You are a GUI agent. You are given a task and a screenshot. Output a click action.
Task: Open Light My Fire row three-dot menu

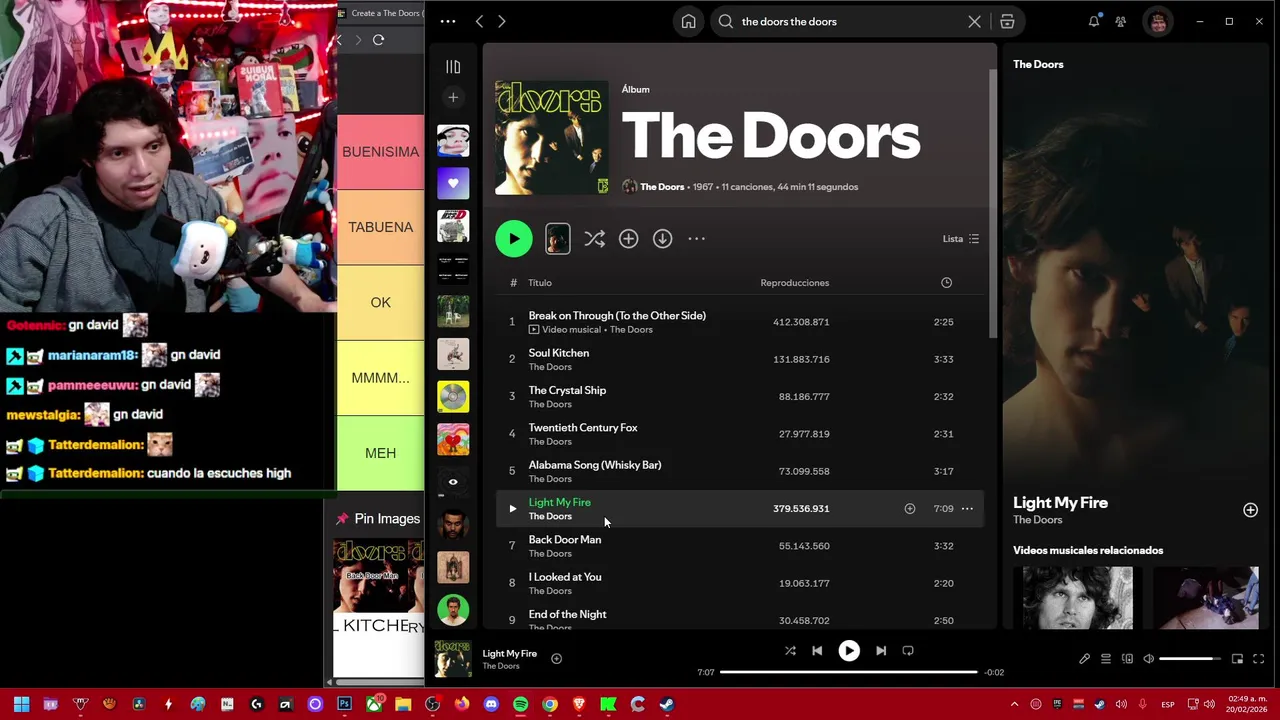(x=967, y=509)
